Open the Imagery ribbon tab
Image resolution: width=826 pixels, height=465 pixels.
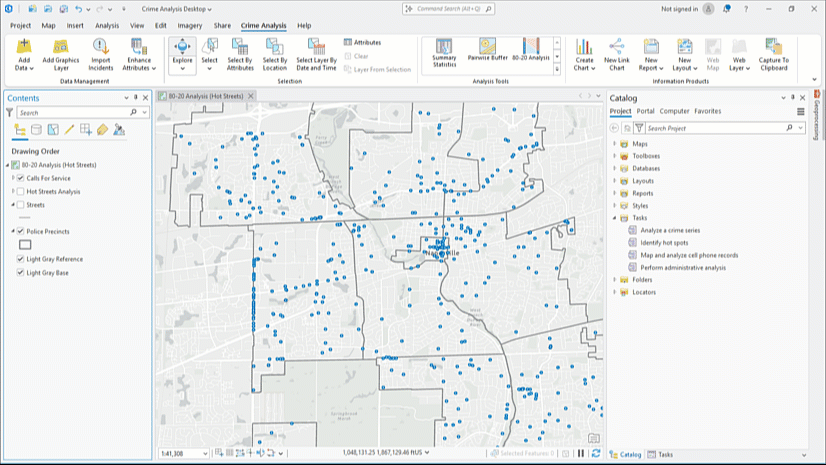pyautogui.click(x=190, y=25)
